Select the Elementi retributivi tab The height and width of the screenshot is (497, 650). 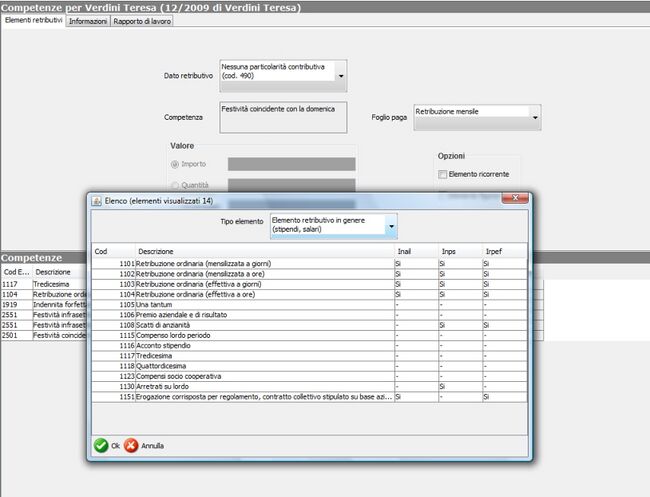click(33, 21)
